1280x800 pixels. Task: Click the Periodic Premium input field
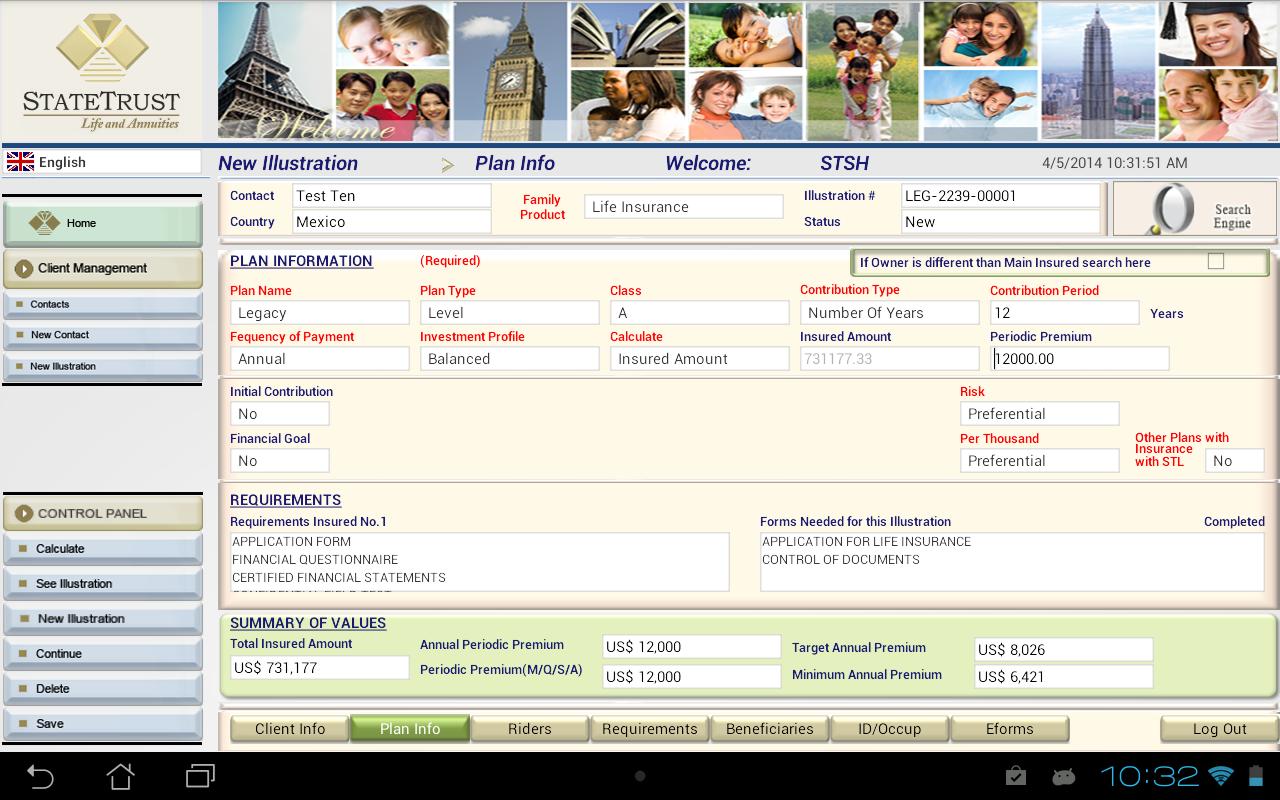coord(1080,357)
